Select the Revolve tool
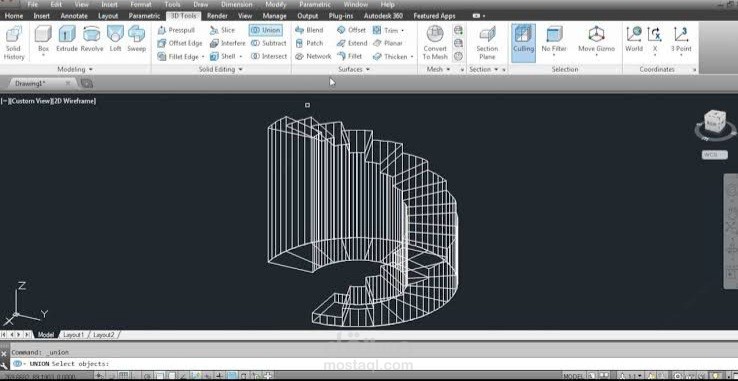 pyautogui.click(x=92, y=39)
